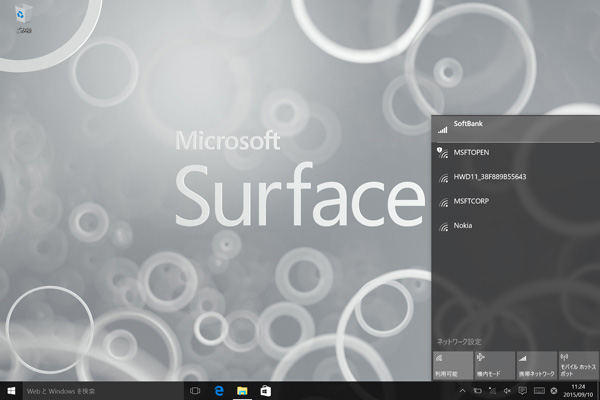Toggle the 携帯ネットワーク cellular tile
The image size is (600, 400).
[x=537, y=366]
